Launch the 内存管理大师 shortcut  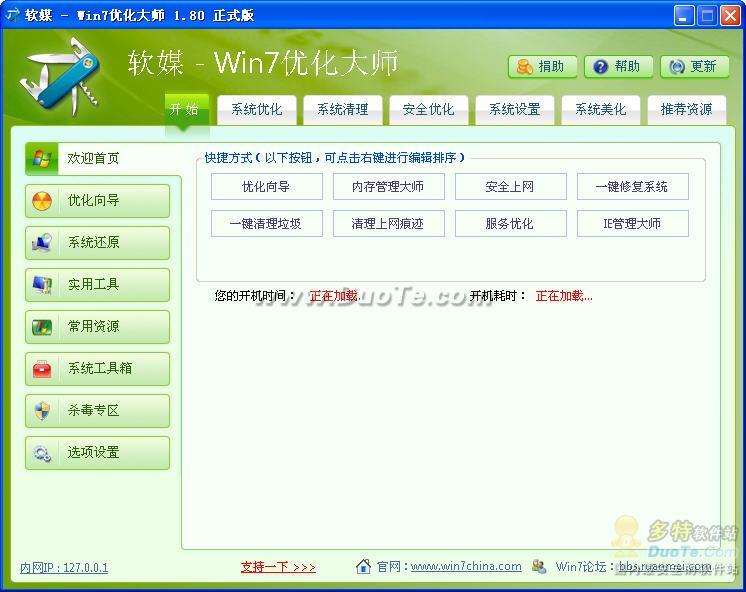(x=389, y=187)
